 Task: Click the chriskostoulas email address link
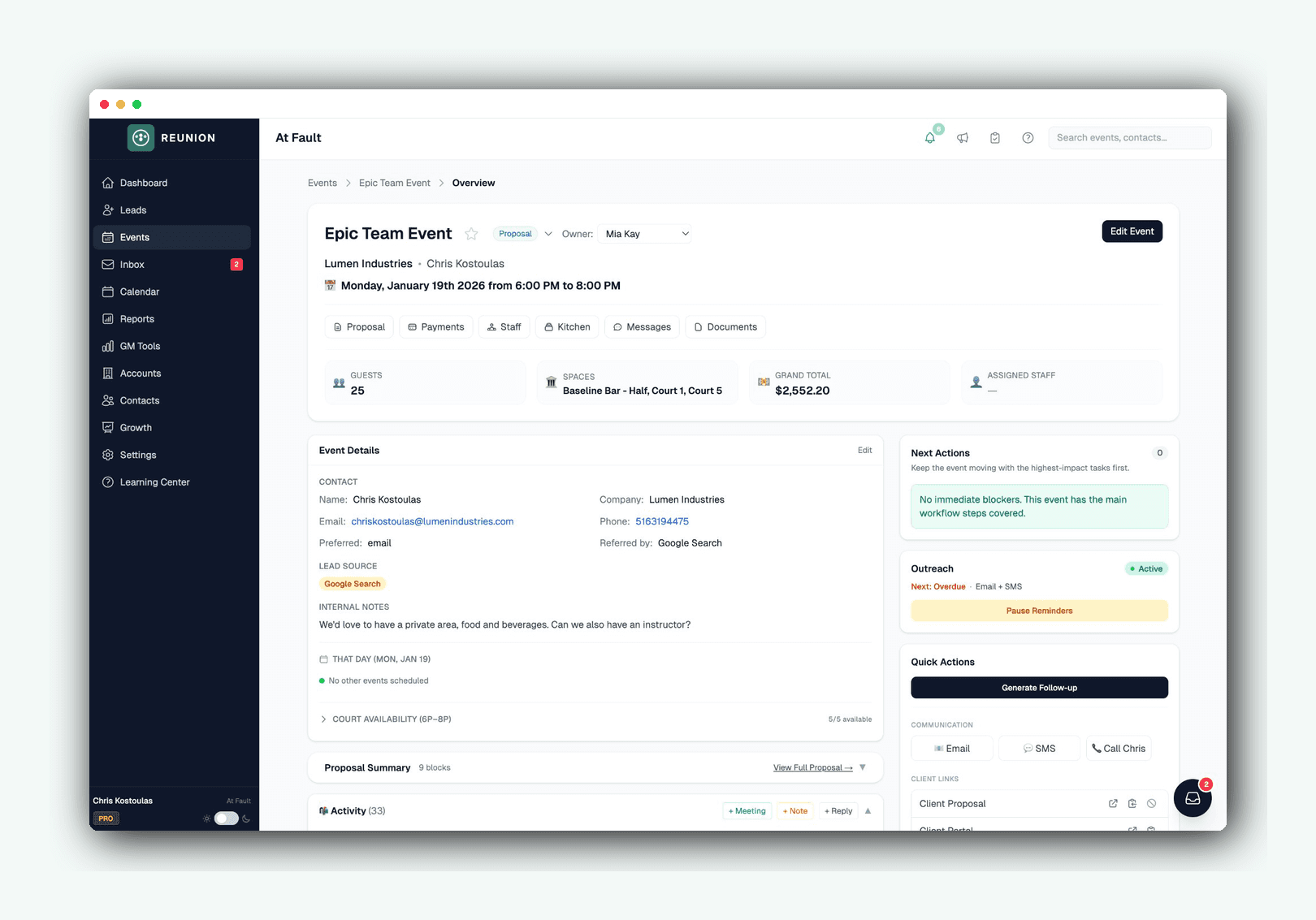tap(432, 521)
